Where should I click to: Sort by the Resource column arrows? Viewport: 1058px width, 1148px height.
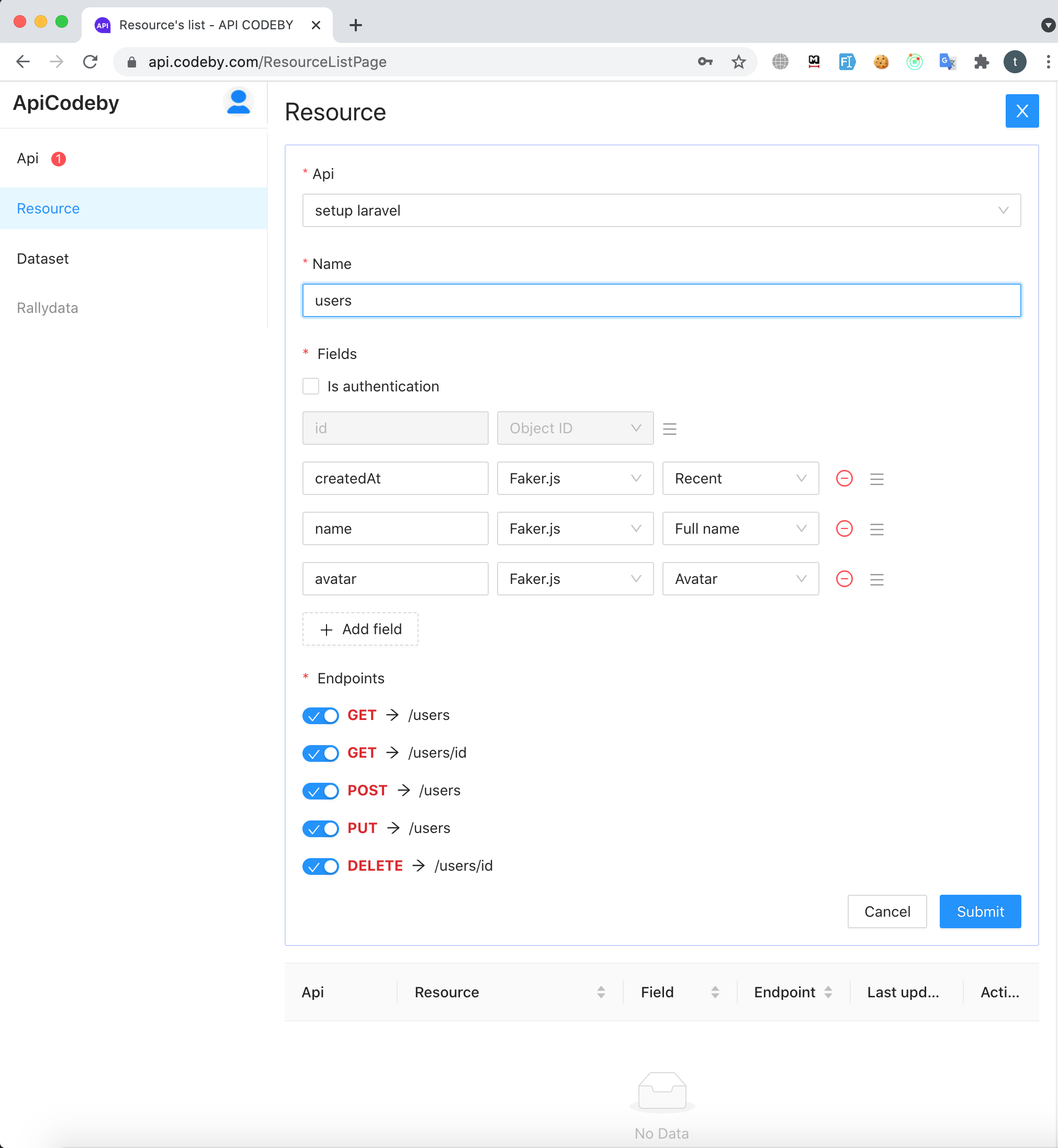coord(601,992)
